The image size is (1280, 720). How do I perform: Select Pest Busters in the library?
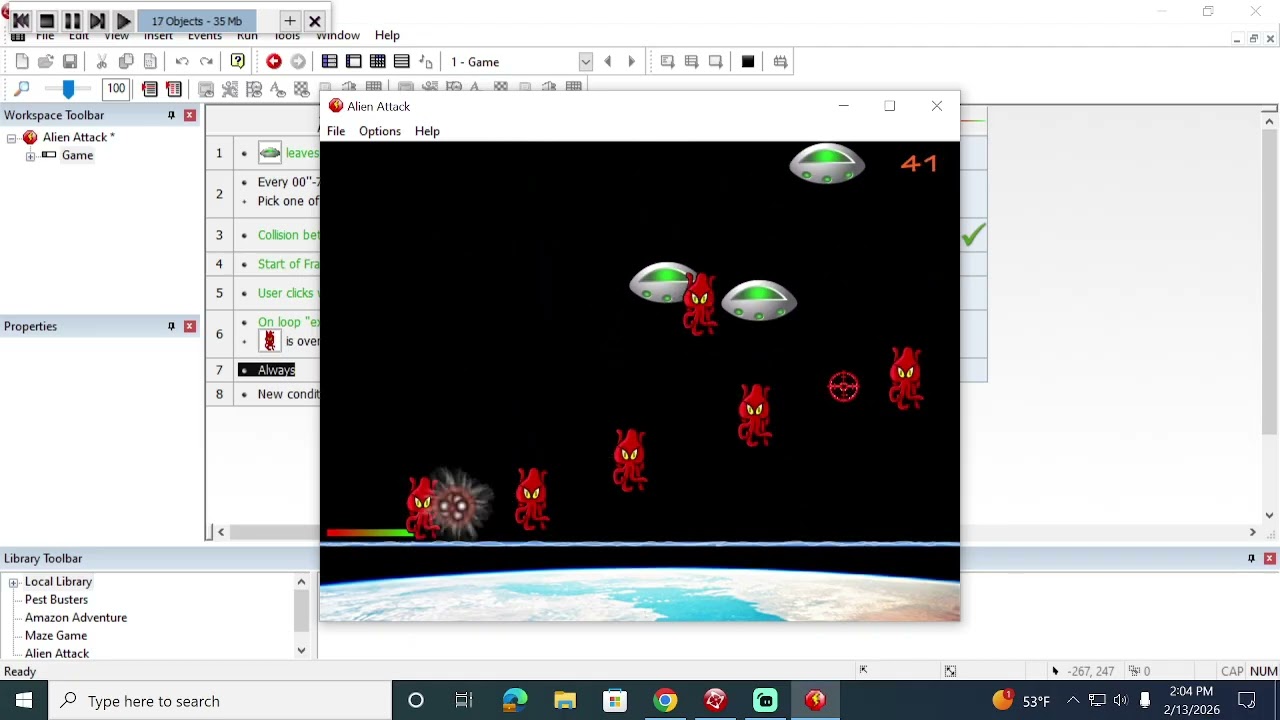point(56,599)
